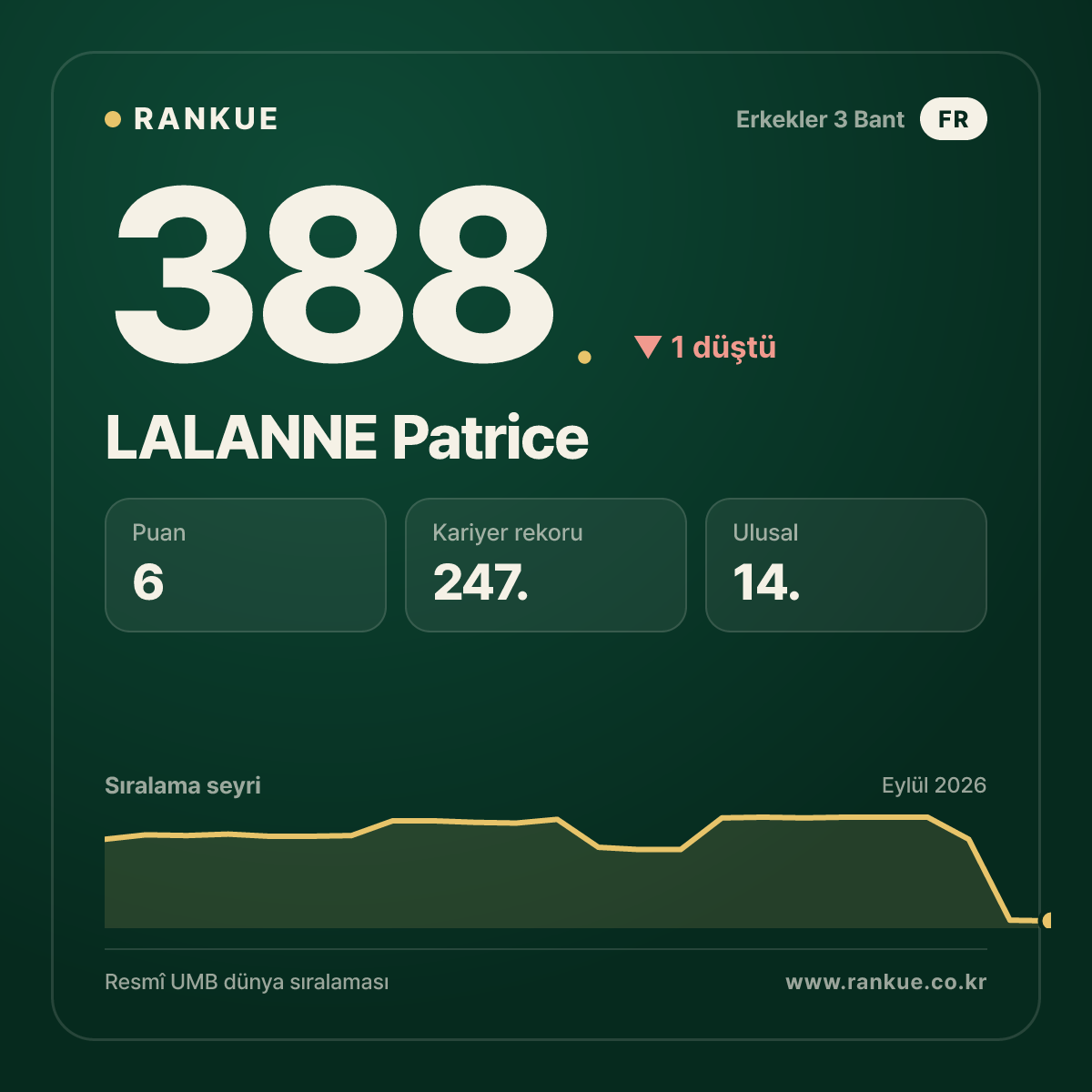Click the 'Resmî UMB dünya sıralaması' footer text
The height and width of the screenshot is (1092, 1092).
tap(247, 982)
